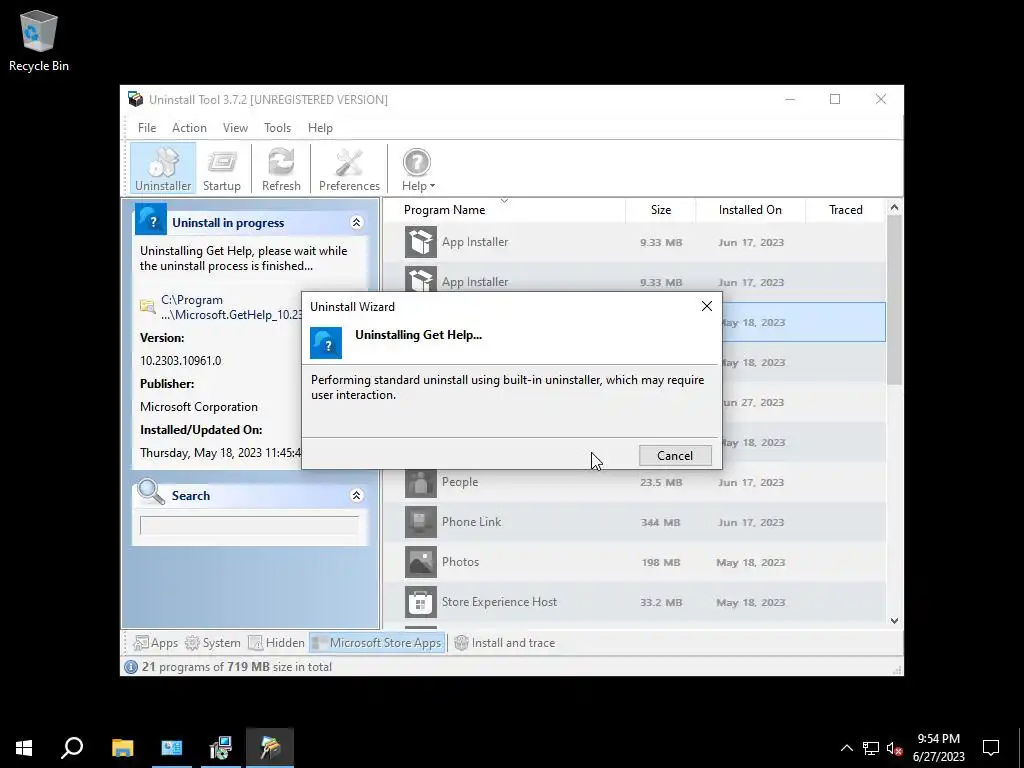Click the 344 MB size cell

[660, 522]
